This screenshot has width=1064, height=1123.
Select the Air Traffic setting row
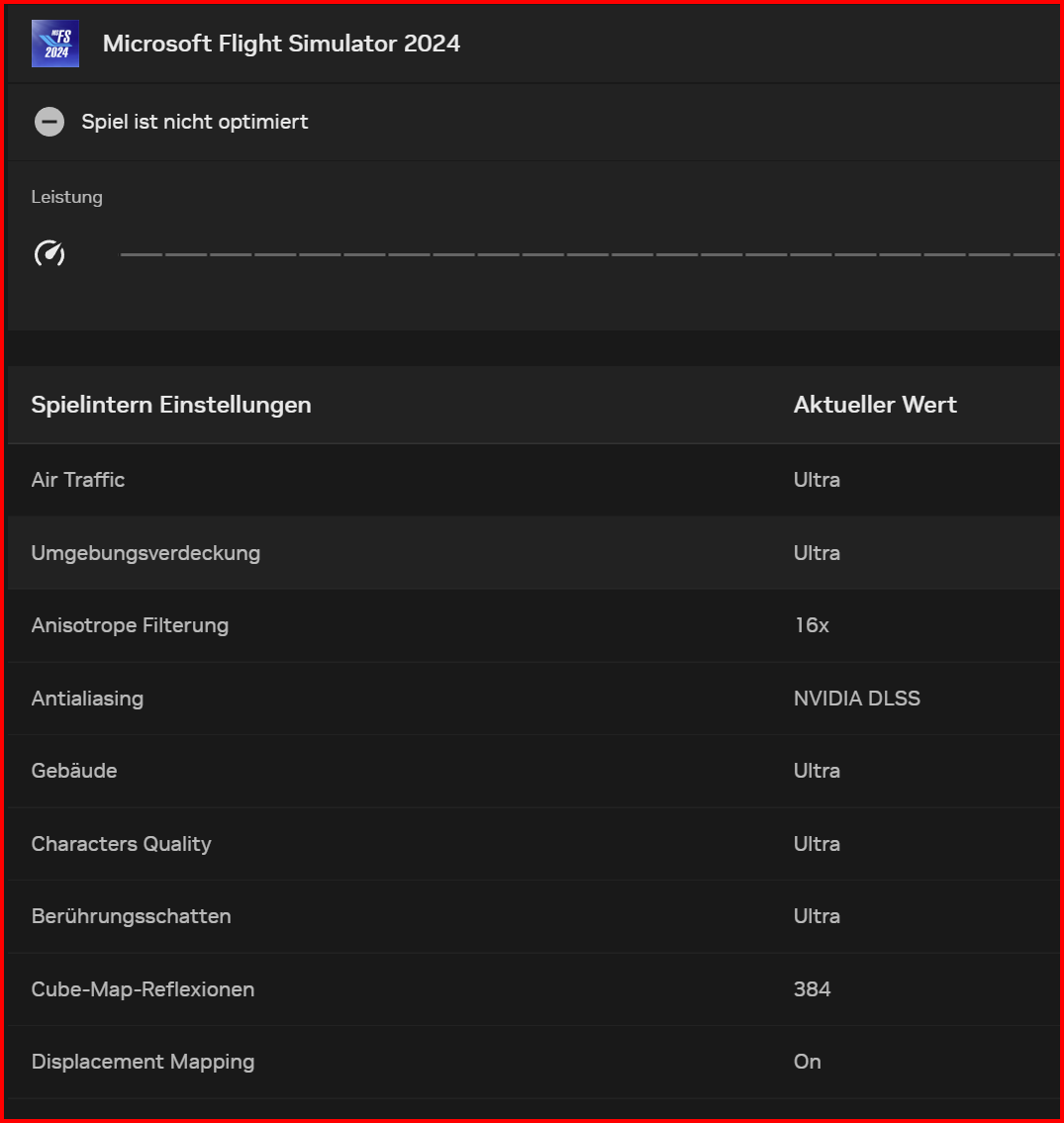click(78, 480)
